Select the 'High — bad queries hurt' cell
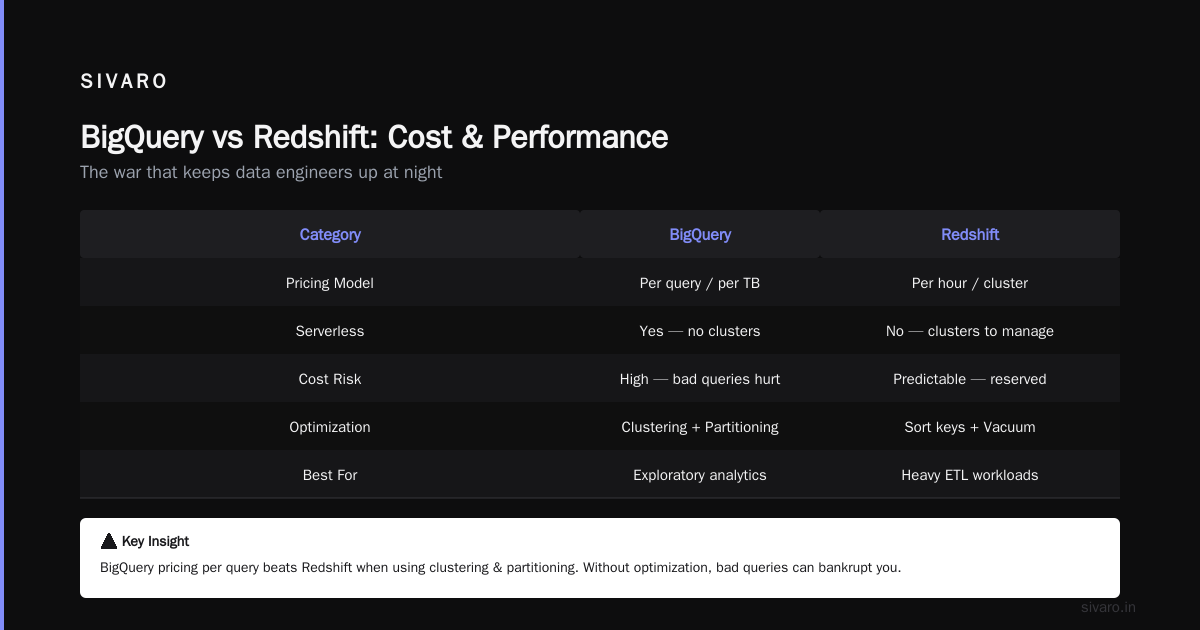This screenshot has height=630, width=1200. click(700, 379)
